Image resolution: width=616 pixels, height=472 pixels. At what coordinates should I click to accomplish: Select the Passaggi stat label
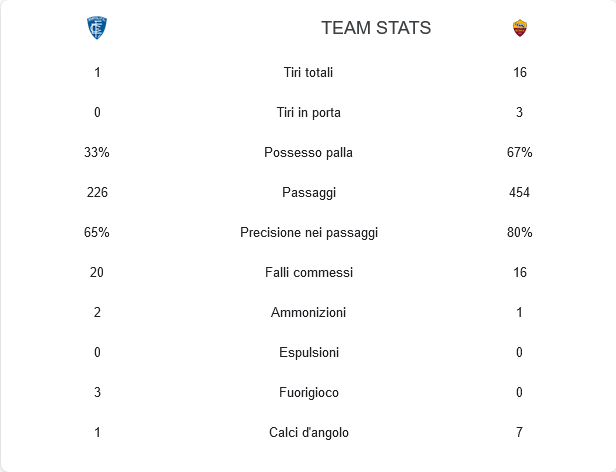pos(309,193)
